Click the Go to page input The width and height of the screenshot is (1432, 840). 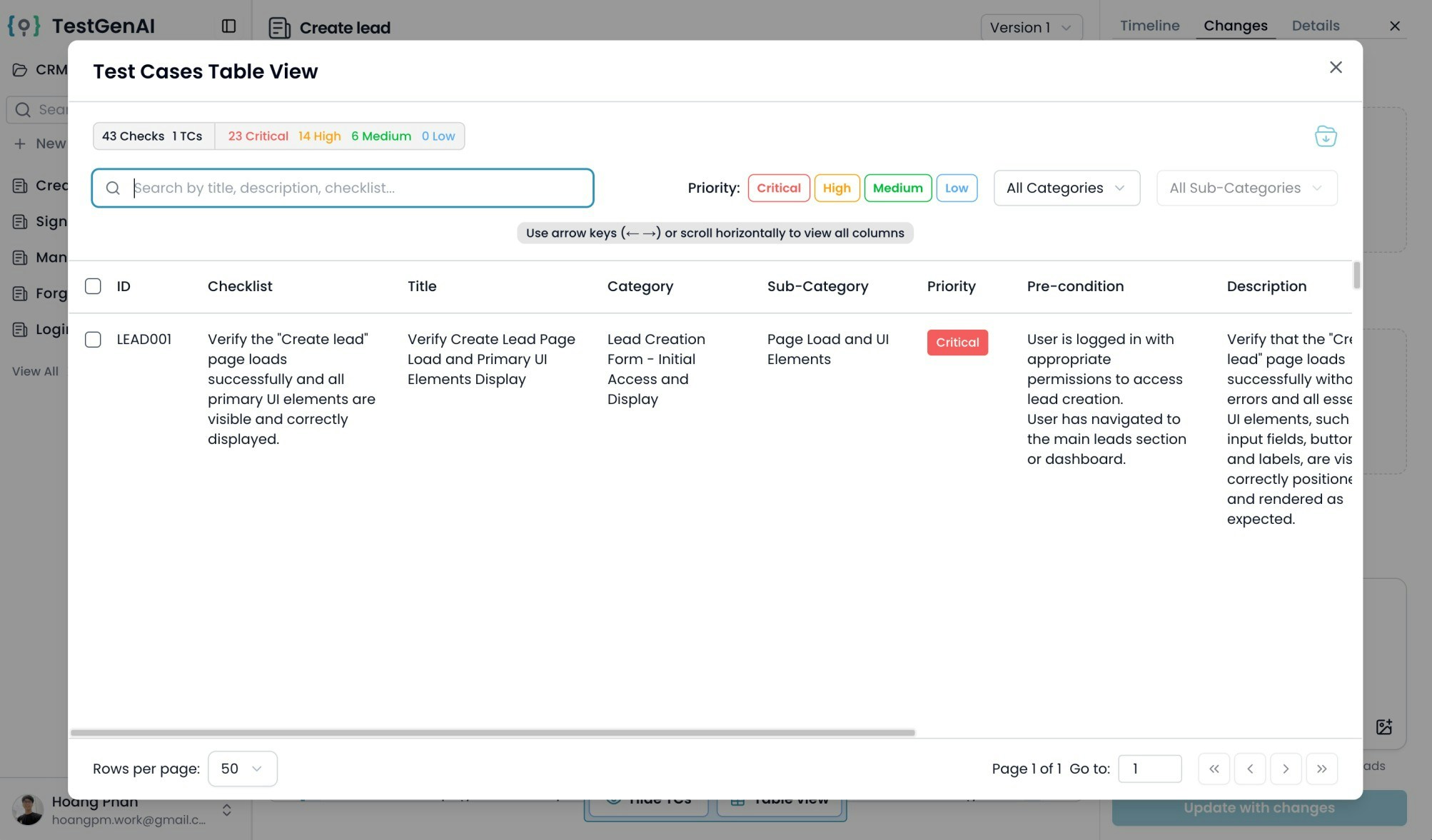[1149, 769]
